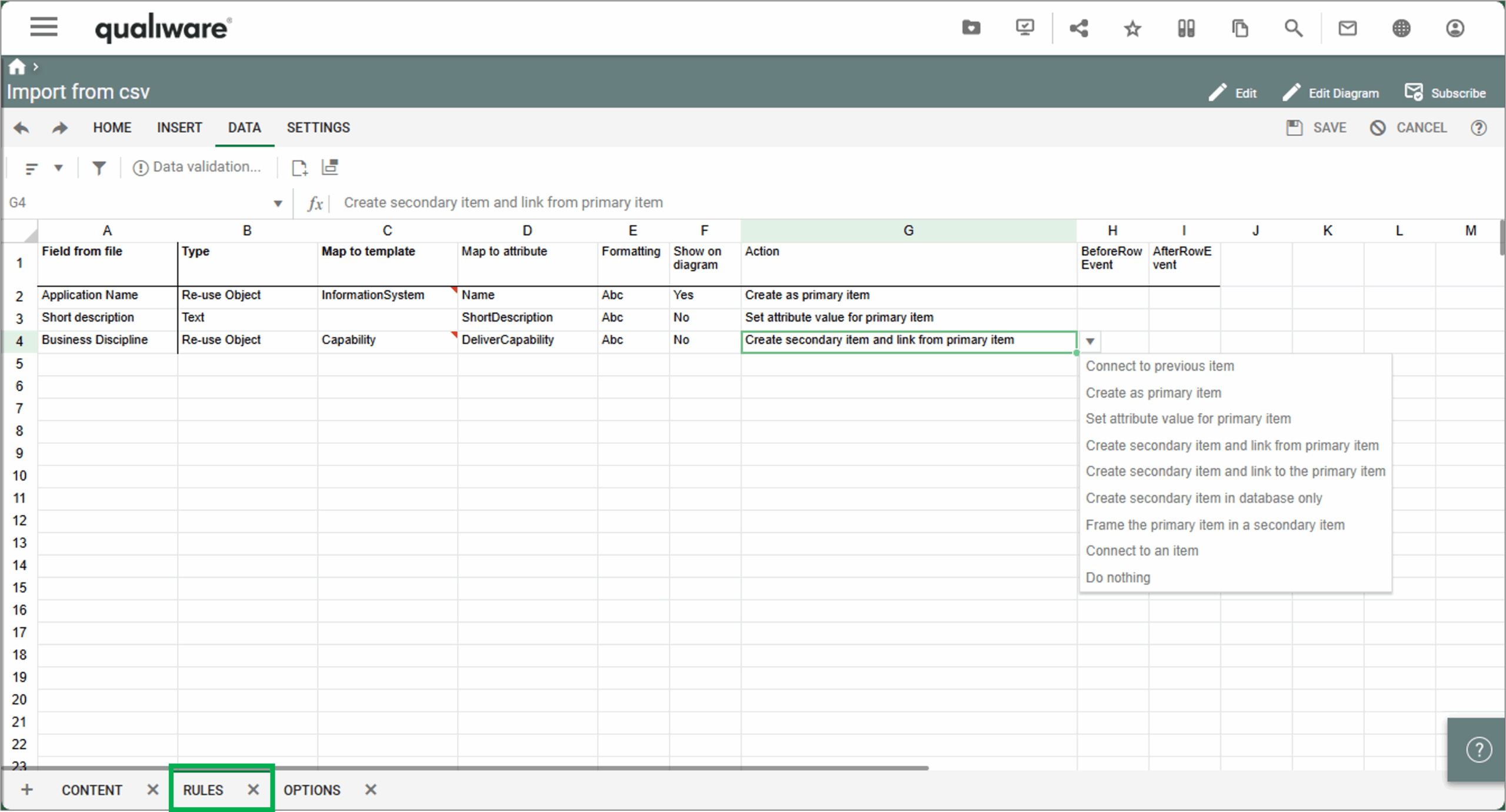Select column G header
Image resolution: width=1506 pixels, height=812 pixels.
click(909, 230)
